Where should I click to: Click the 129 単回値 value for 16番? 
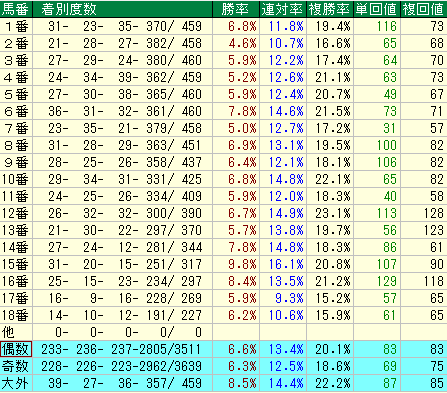pyautogui.click(x=387, y=281)
